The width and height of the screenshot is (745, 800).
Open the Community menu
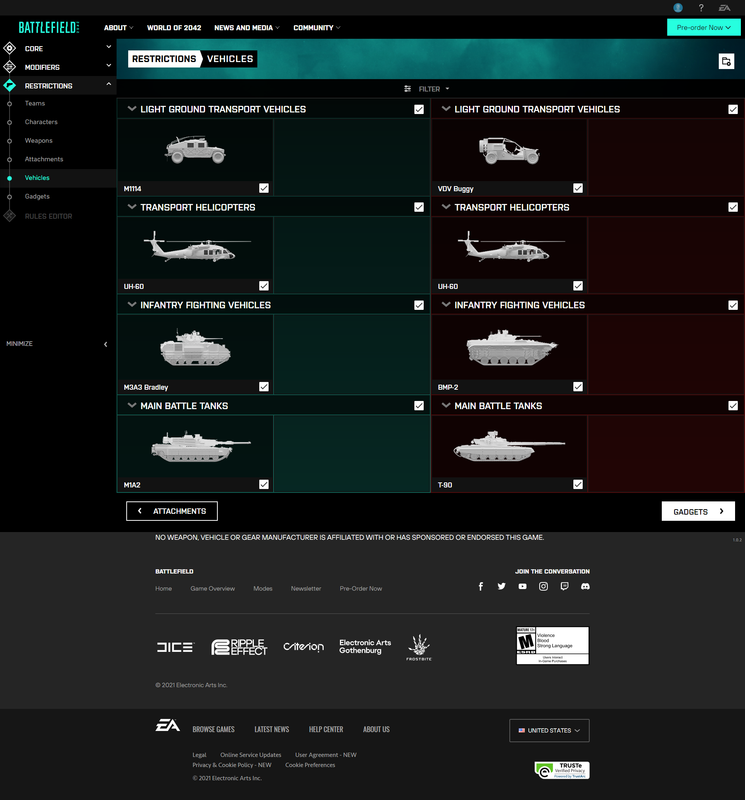[316, 28]
